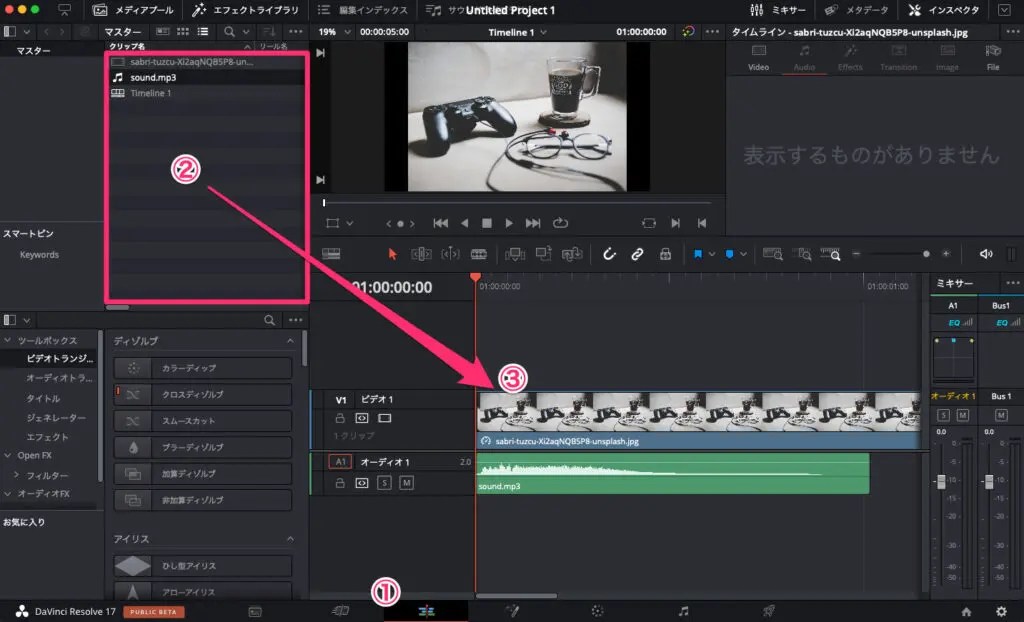Select the Blade Edit mode tool
The width and height of the screenshot is (1024, 622).
coord(478,253)
